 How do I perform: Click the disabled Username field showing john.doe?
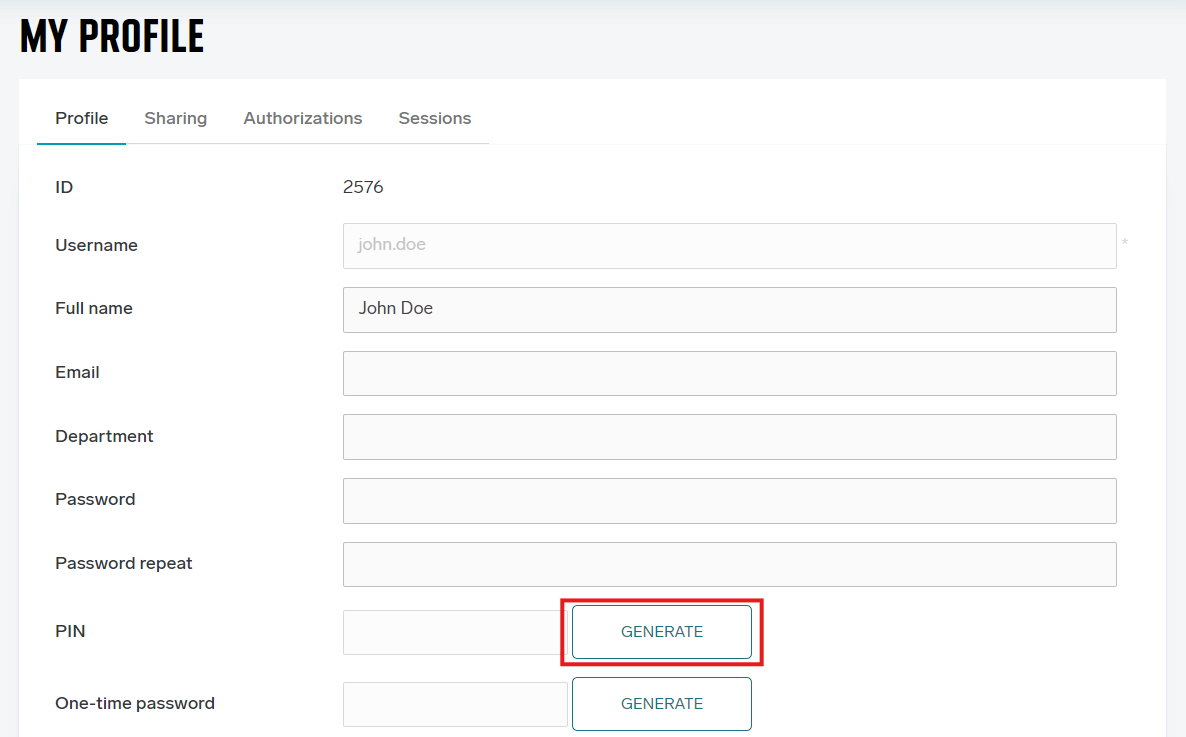pyautogui.click(x=729, y=245)
